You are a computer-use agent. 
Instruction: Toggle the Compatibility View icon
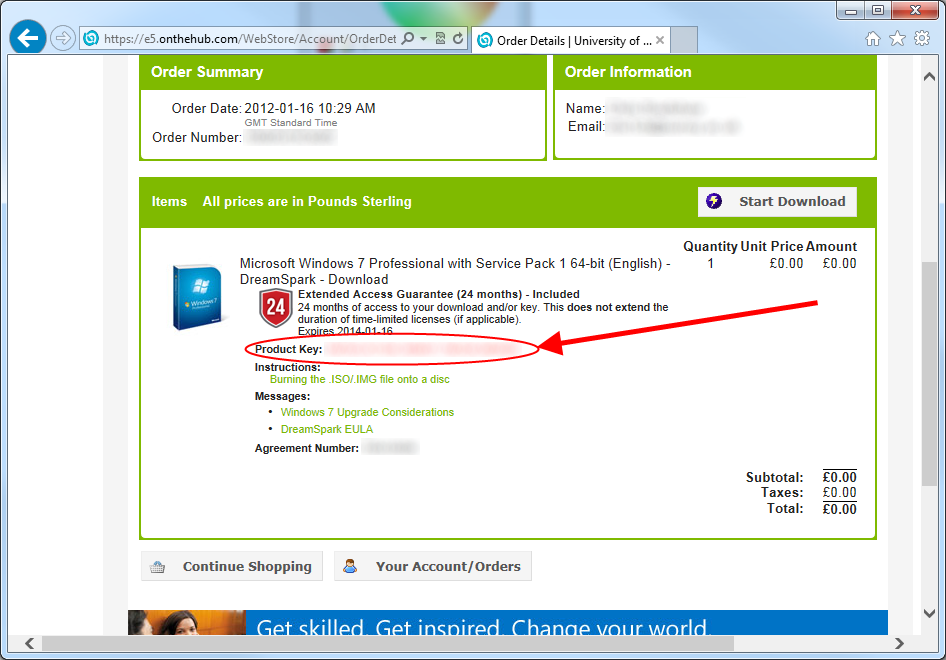tap(440, 39)
